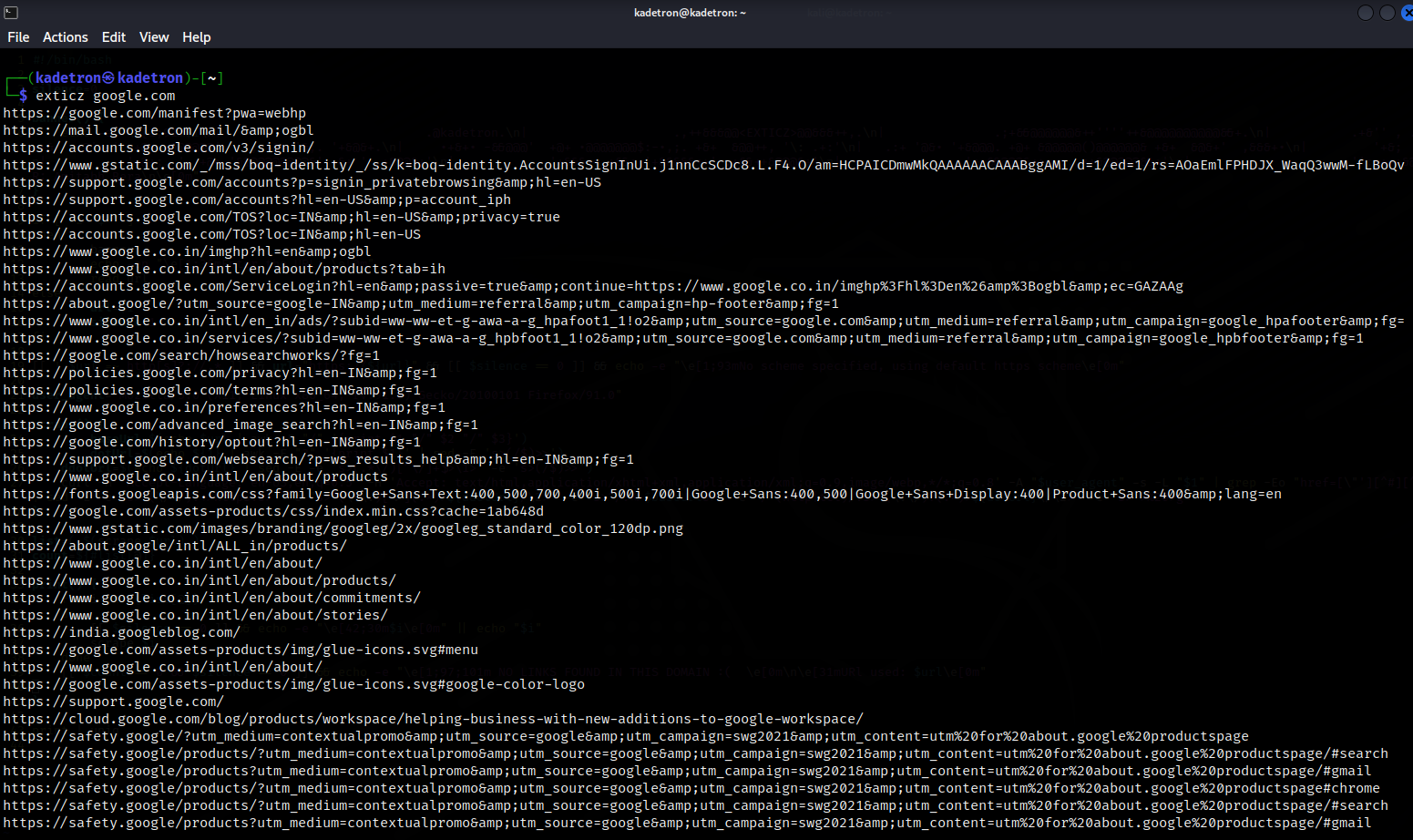Select the google.co.in/preferences URL line

(x=224, y=407)
